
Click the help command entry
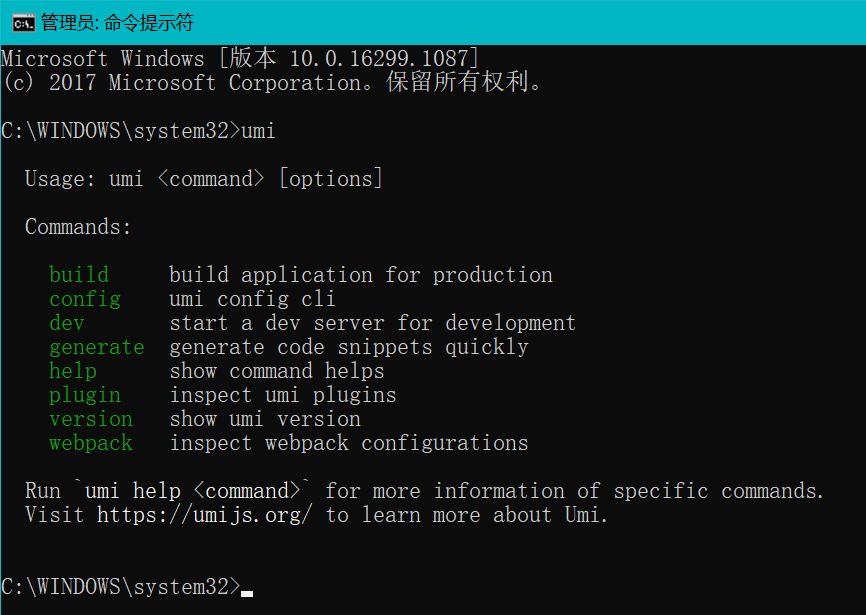72,370
